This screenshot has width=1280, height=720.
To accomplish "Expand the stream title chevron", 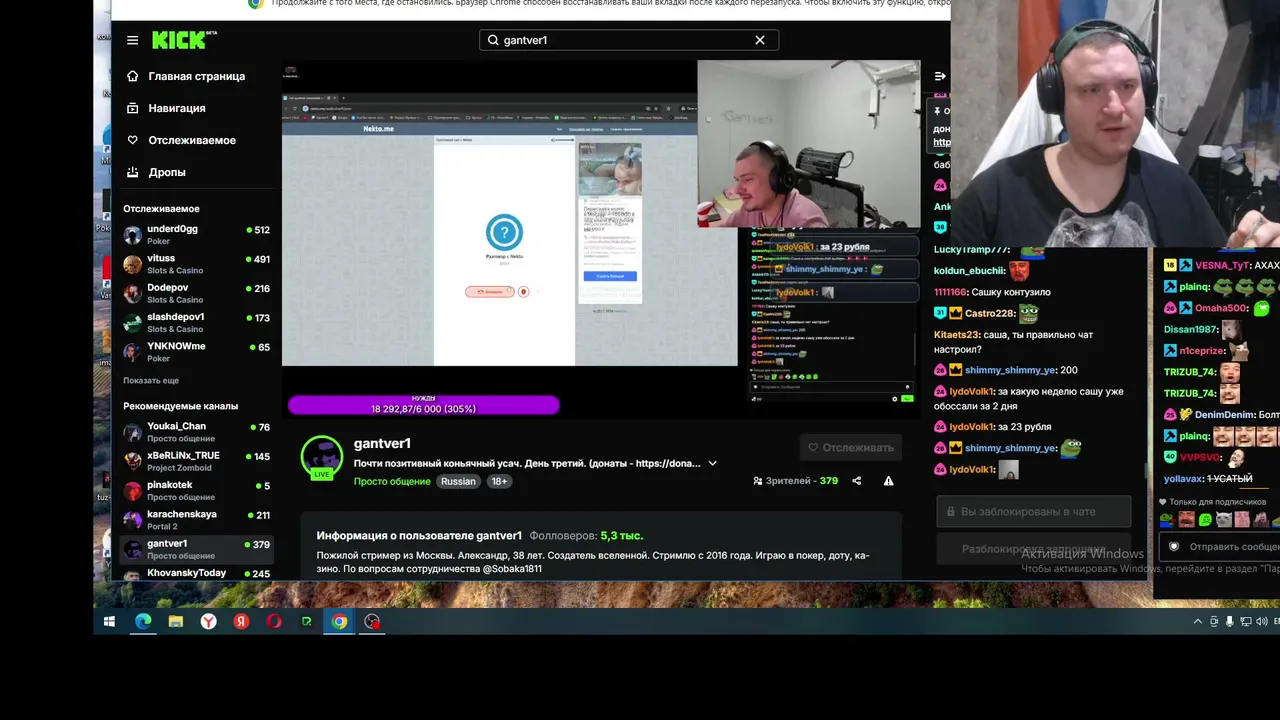I will [712, 464].
